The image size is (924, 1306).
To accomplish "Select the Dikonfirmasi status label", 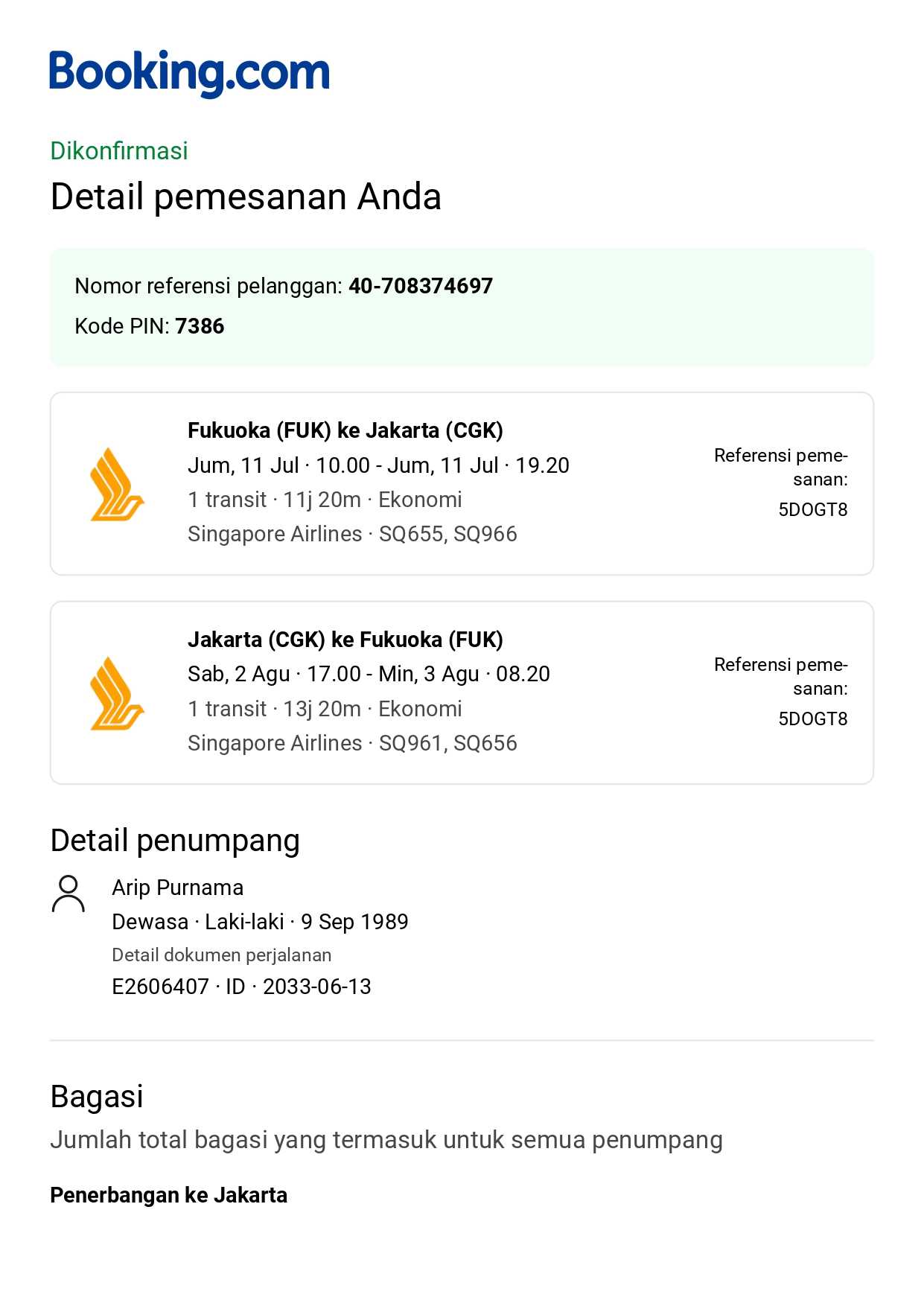I will click(x=119, y=151).
